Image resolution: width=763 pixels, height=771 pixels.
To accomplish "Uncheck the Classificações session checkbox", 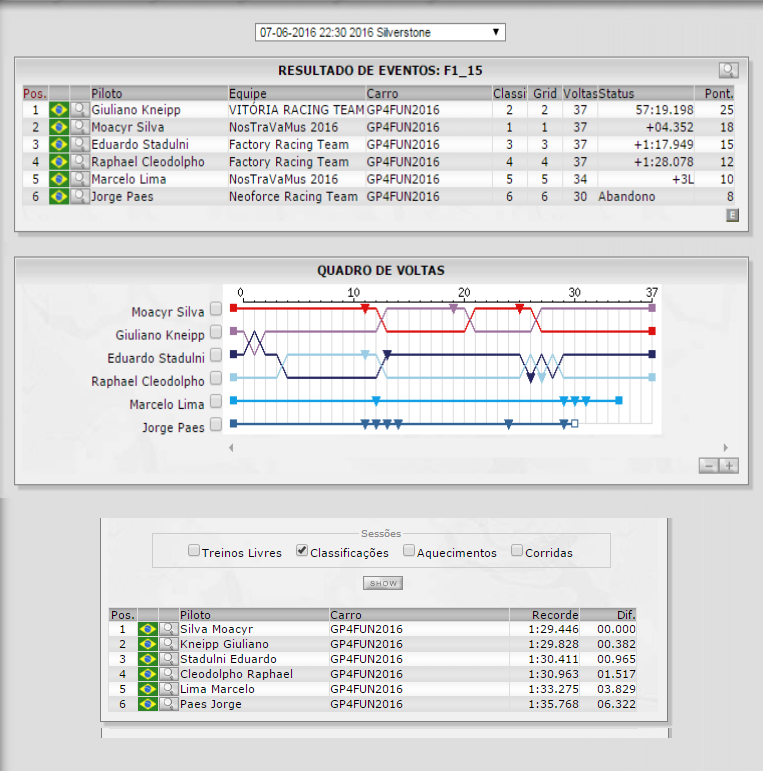I will (x=302, y=550).
